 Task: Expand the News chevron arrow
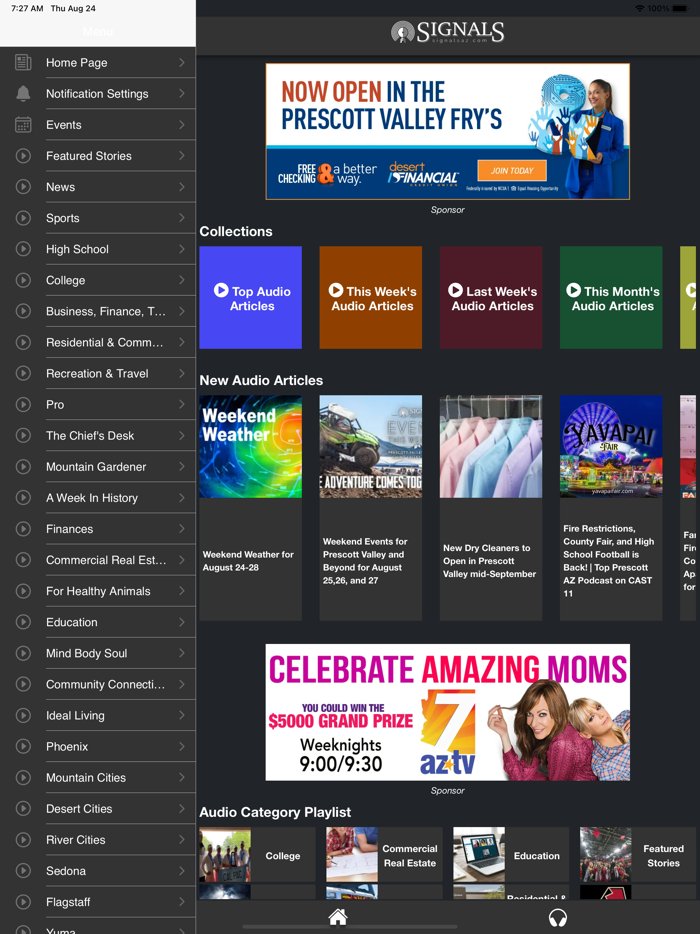coord(182,186)
